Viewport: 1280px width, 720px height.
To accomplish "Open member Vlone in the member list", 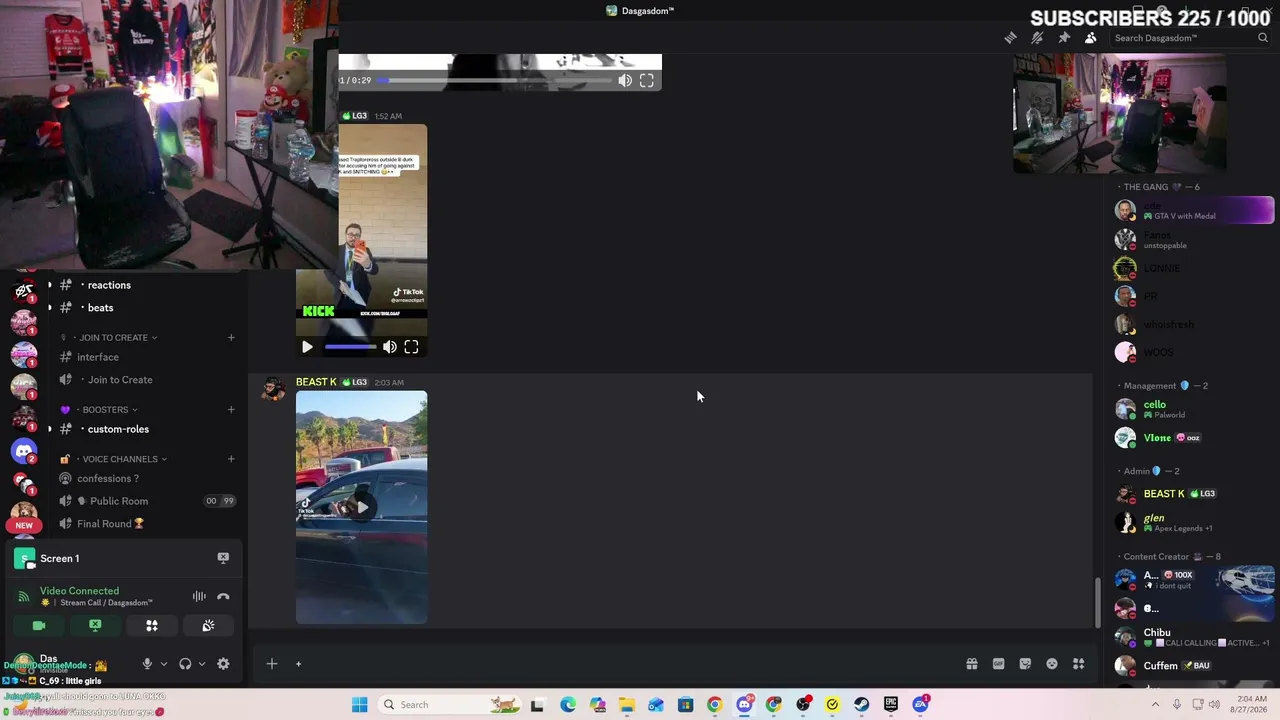I will tap(1195, 437).
